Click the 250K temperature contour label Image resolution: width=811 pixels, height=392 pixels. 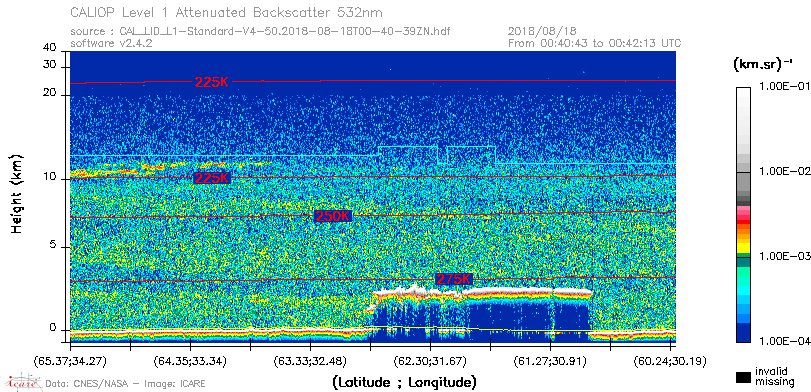(333, 216)
